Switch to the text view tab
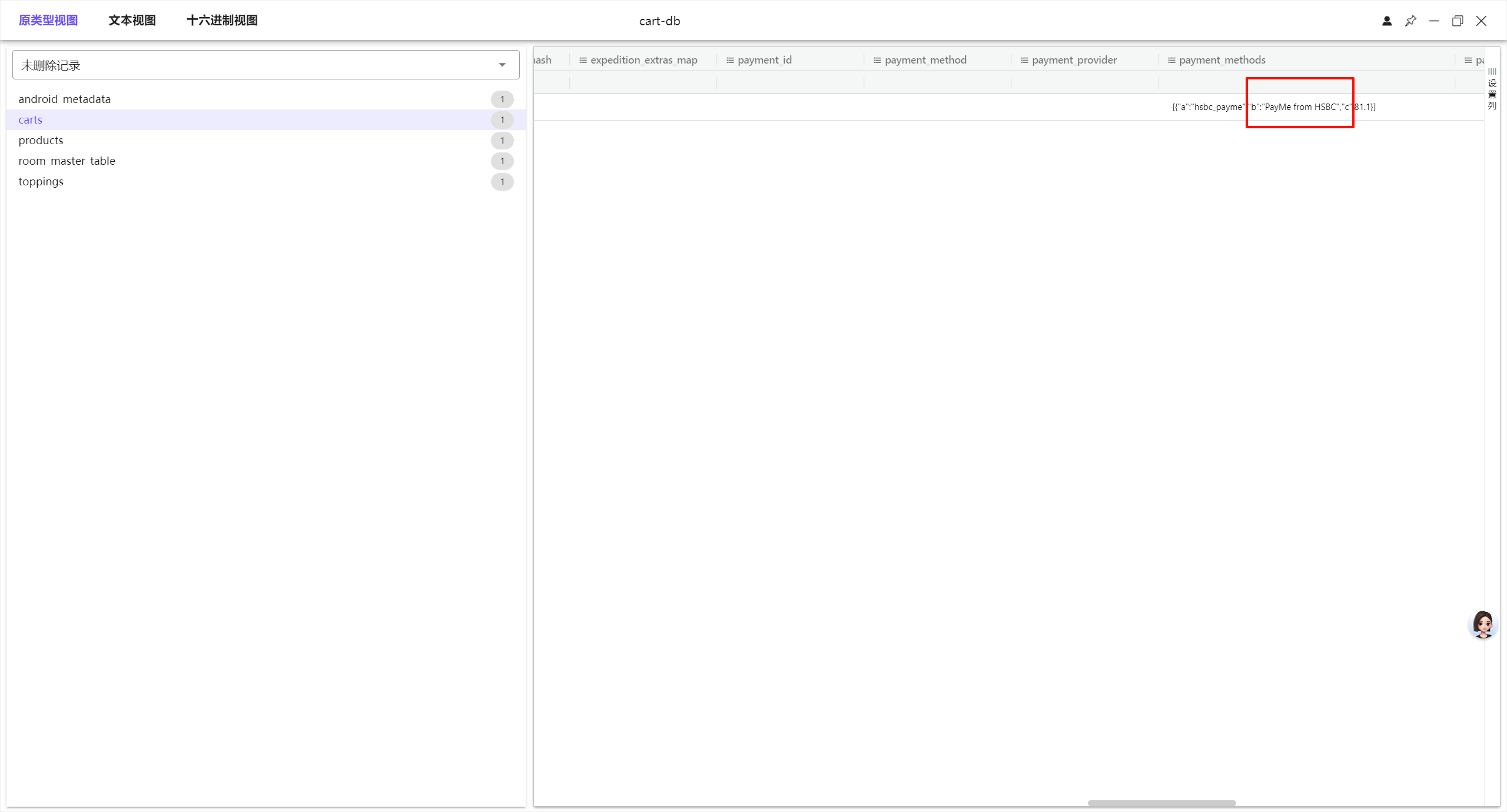The width and height of the screenshot is (1507, 812). 132,21
